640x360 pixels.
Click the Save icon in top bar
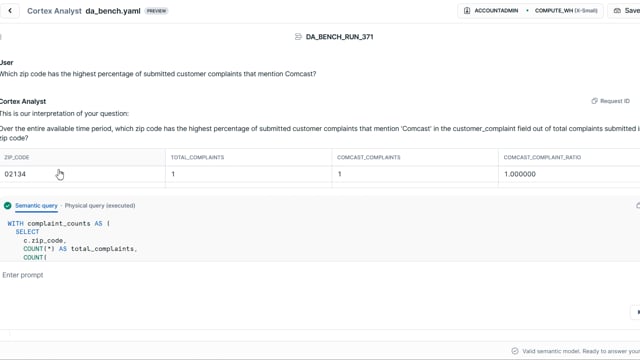tap(617, 11)
